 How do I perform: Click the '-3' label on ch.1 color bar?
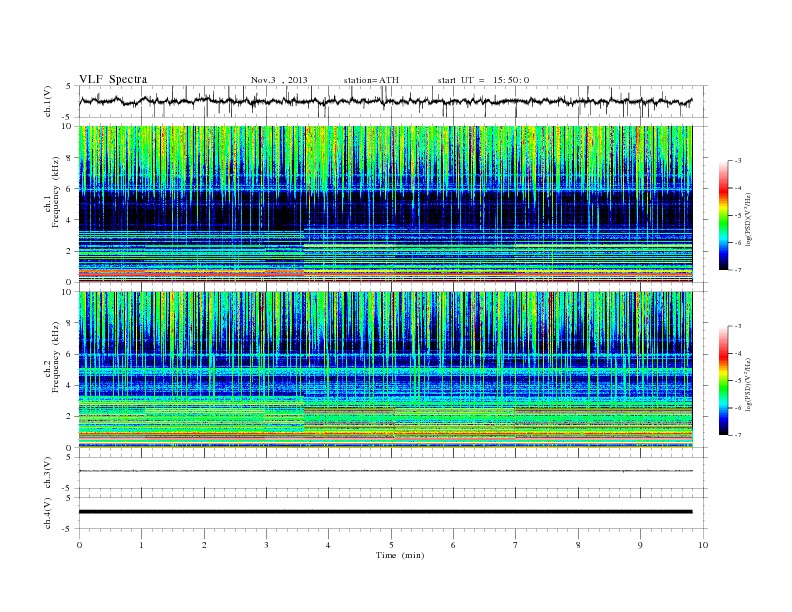(738, 161)
